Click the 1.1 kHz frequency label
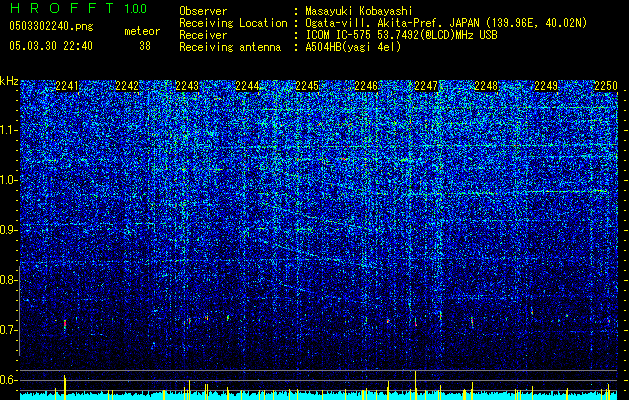The width and height of the screenshot is (629, 400). coord(8,130)
